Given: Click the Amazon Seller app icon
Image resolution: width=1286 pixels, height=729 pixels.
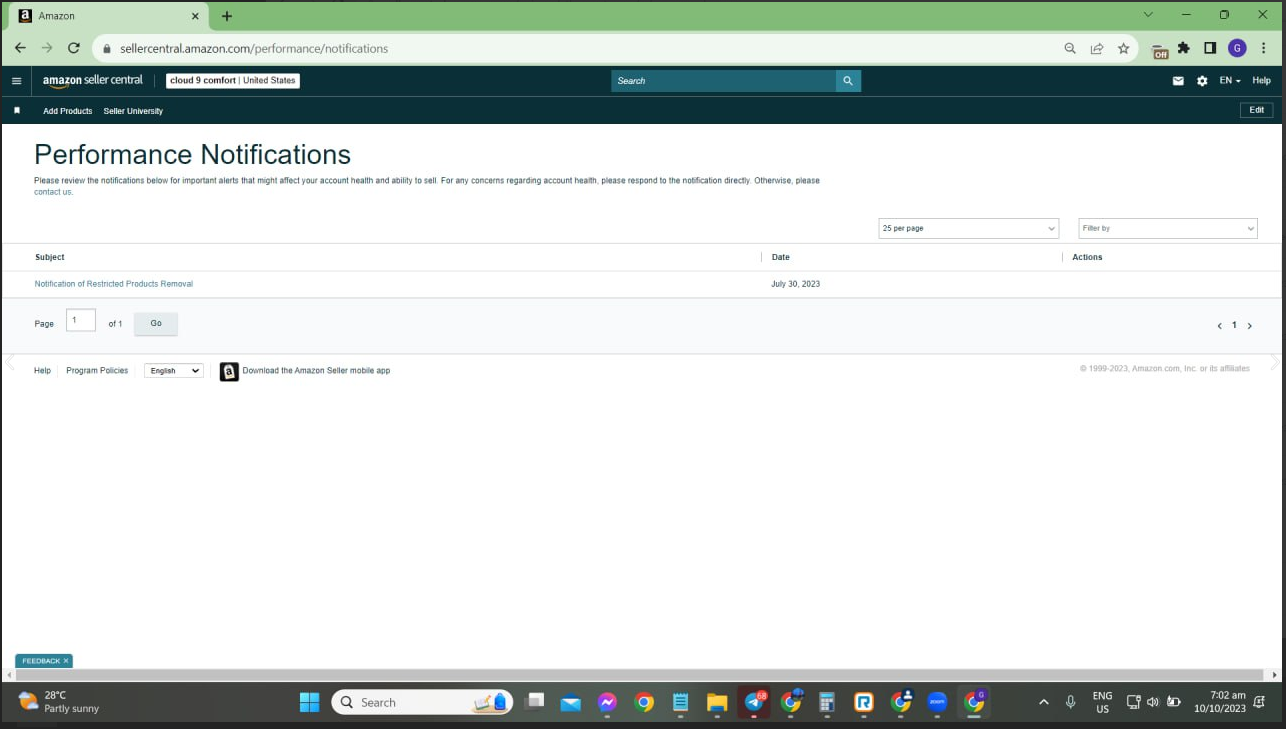Looking at the screenshot, I should pos(229,371).
